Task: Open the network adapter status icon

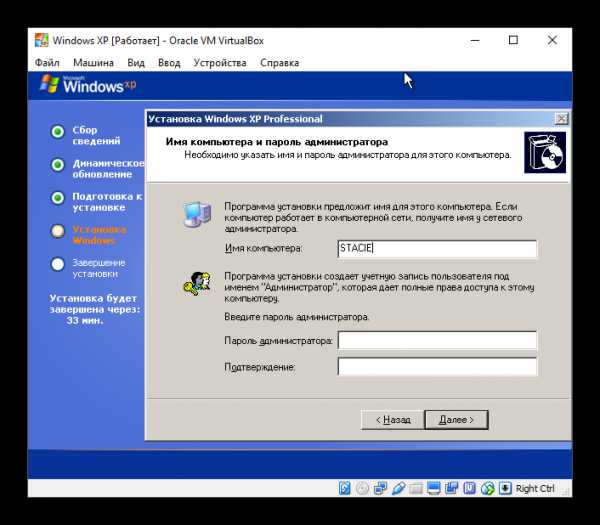Action: (380, 488)
